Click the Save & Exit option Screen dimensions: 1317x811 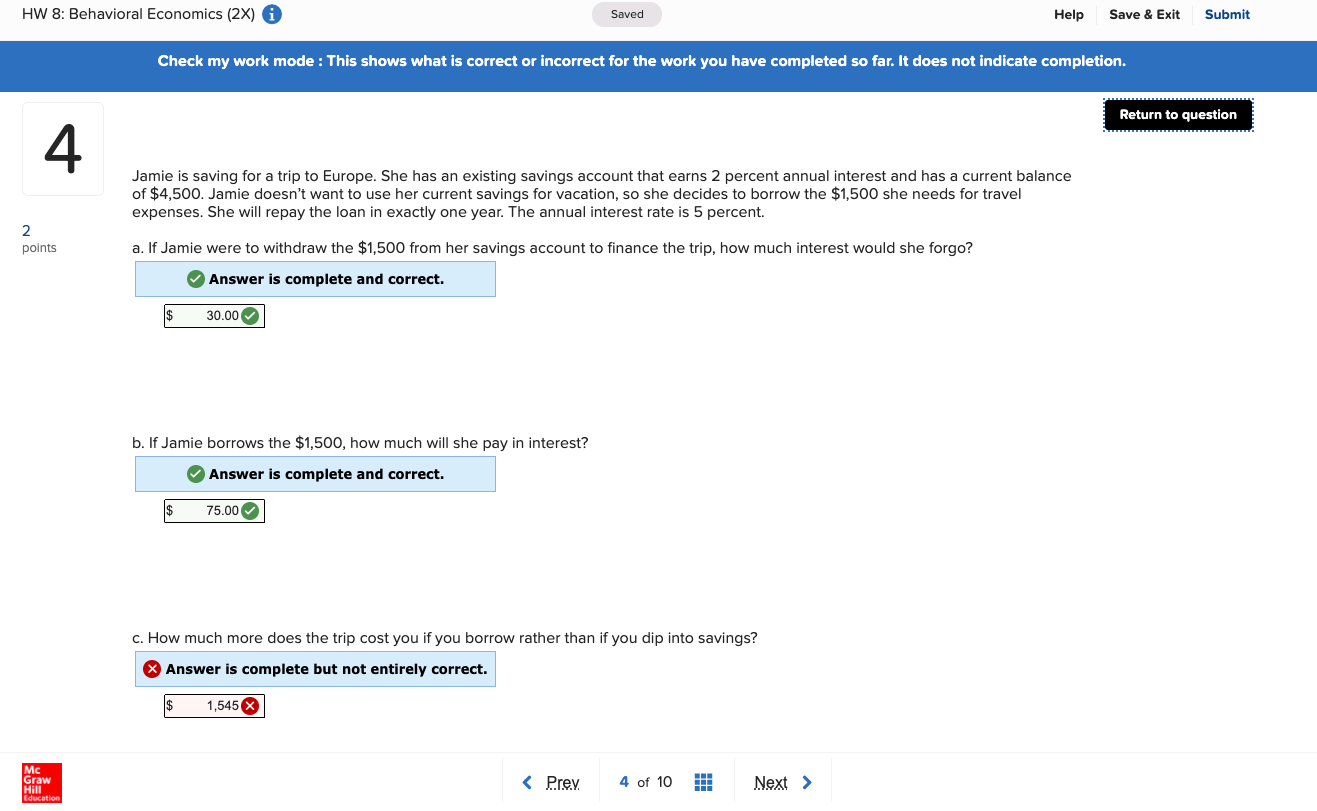1144,14
